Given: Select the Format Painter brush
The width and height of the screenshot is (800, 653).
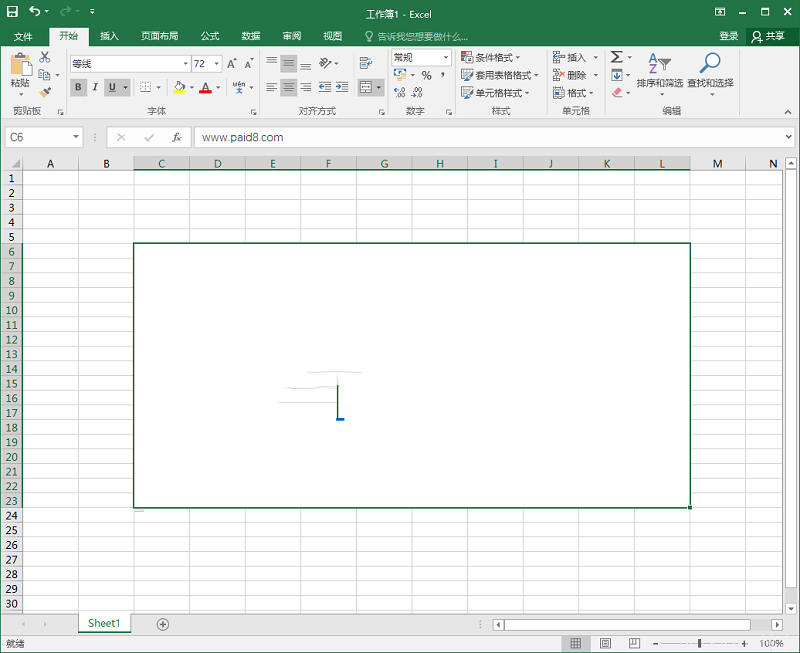Looking at the screenshot, I should click(x=45, y=92).
